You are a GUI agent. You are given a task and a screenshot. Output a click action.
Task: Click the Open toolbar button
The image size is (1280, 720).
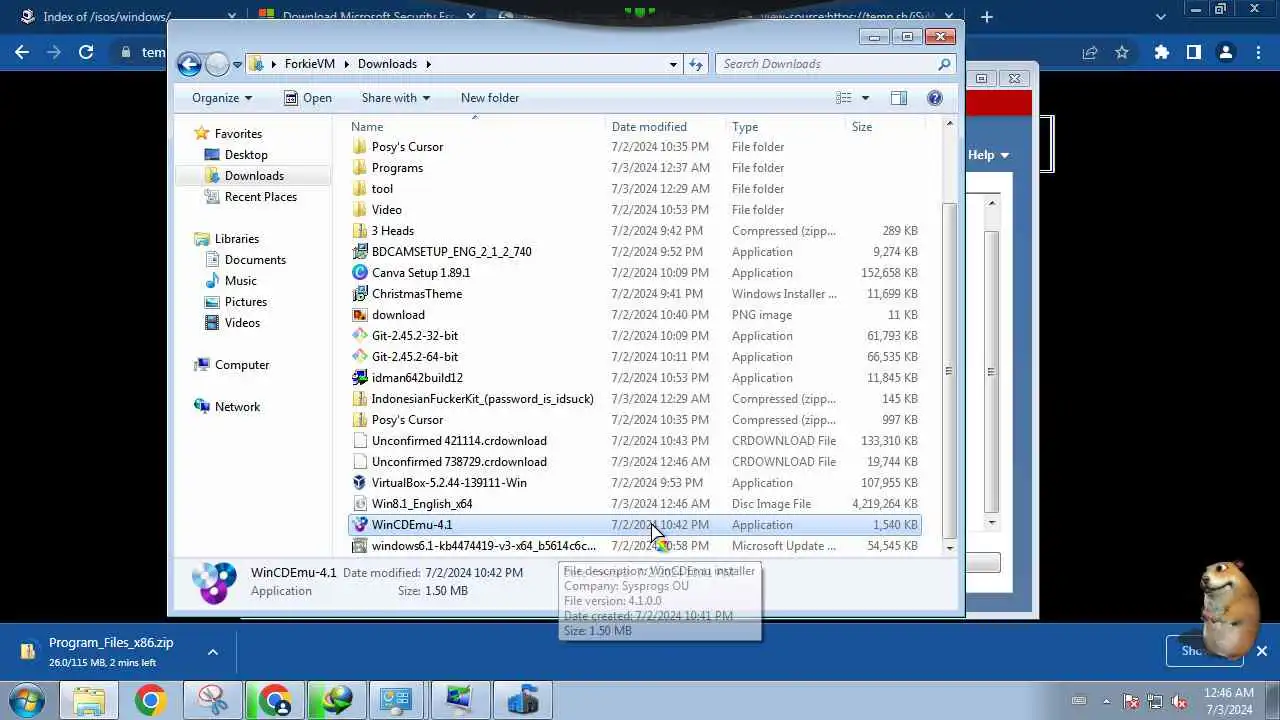308,98
